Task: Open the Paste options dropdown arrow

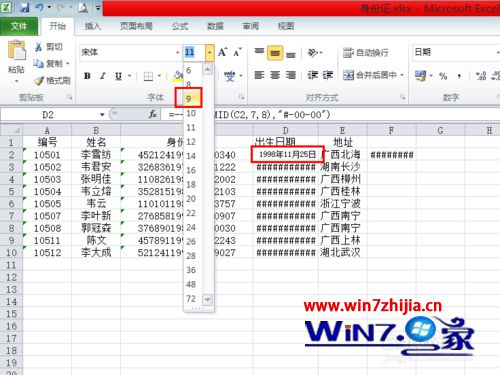Action: click(16, 81)
